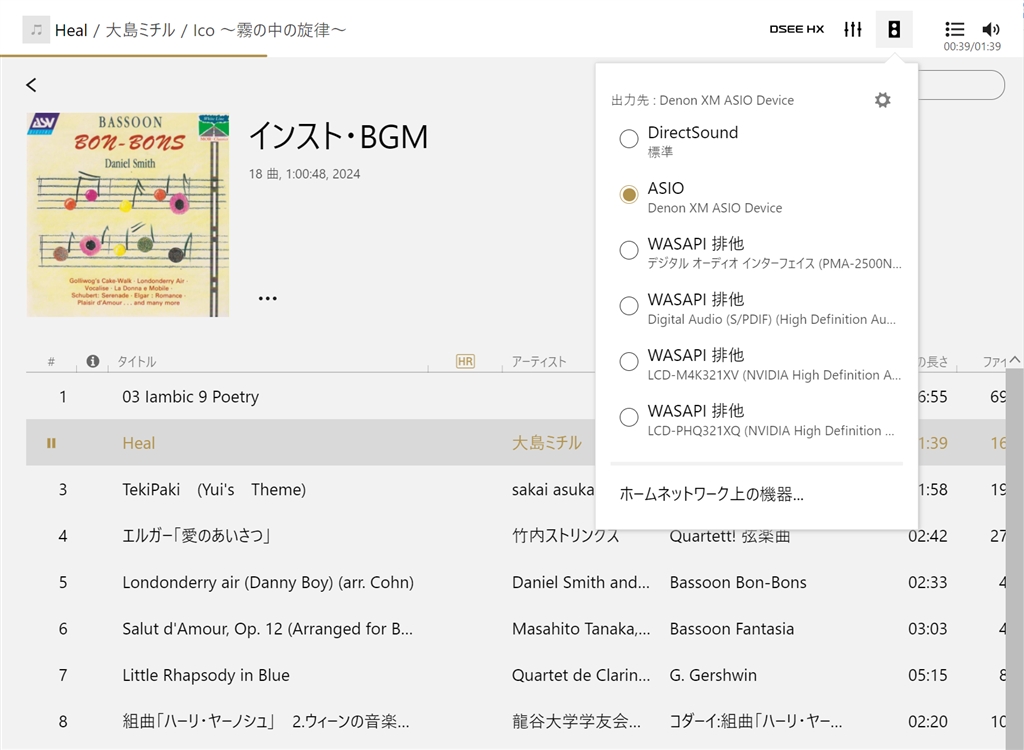
Task: Open ホームネットワーク上の機器 entry
Action: [711, 494]
